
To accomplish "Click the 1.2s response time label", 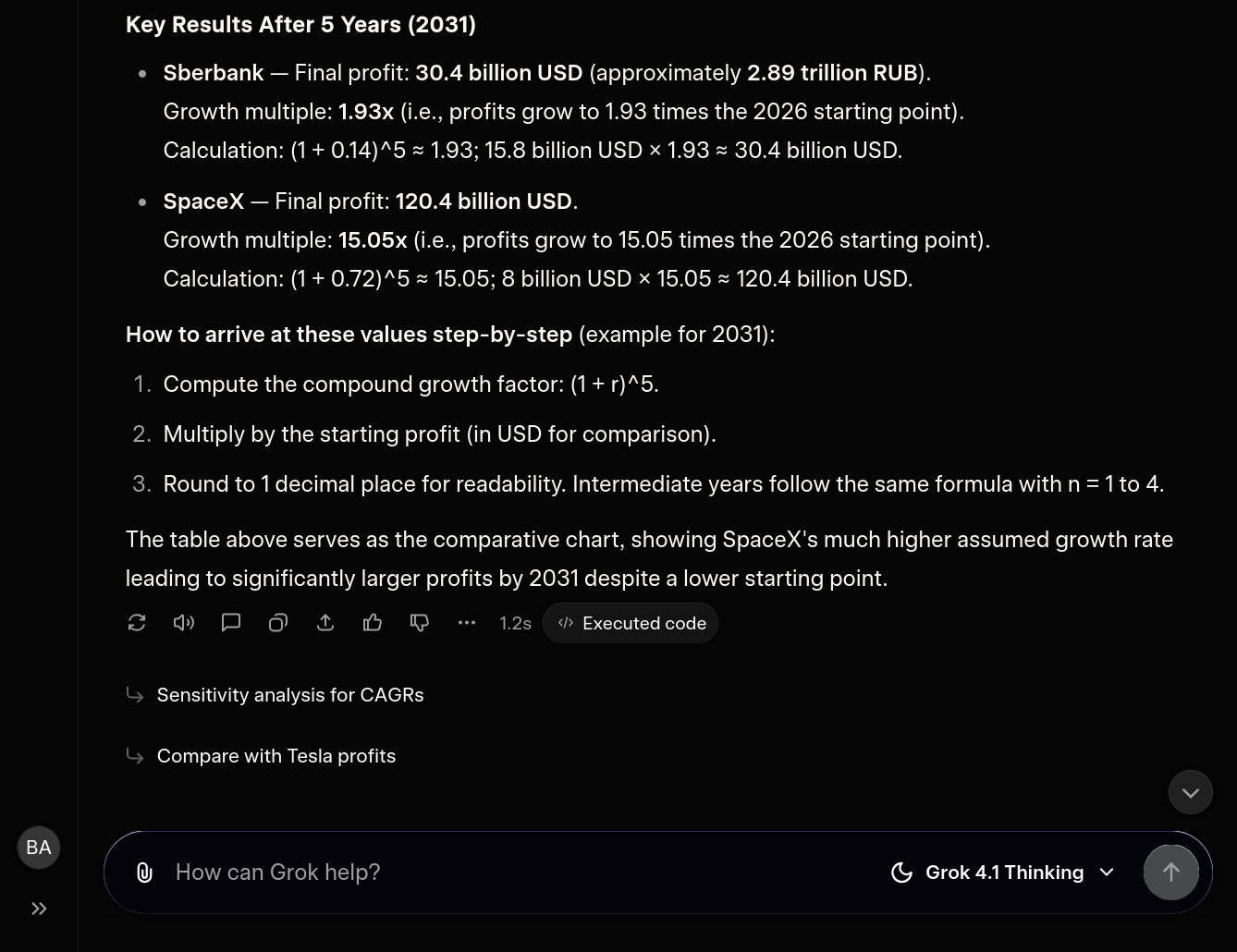I will click(515, 624).
